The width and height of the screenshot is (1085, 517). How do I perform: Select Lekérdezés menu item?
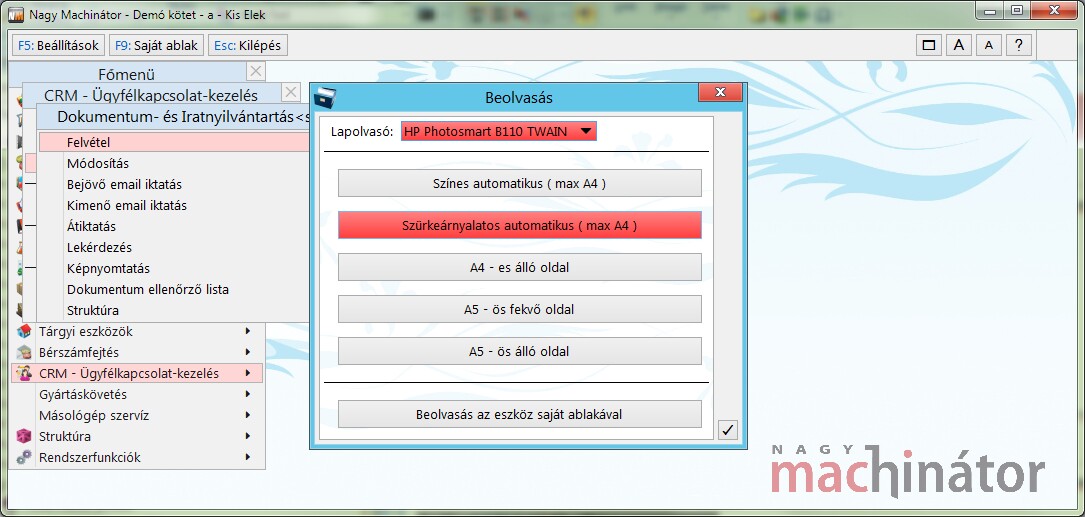[174, 247]
